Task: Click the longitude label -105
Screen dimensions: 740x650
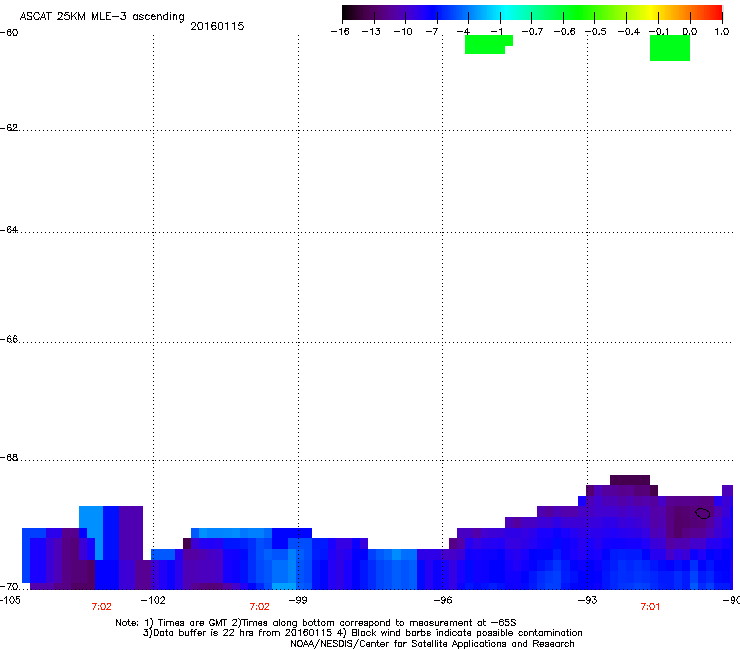Action: pyautogui.click(x=10, y=600)
